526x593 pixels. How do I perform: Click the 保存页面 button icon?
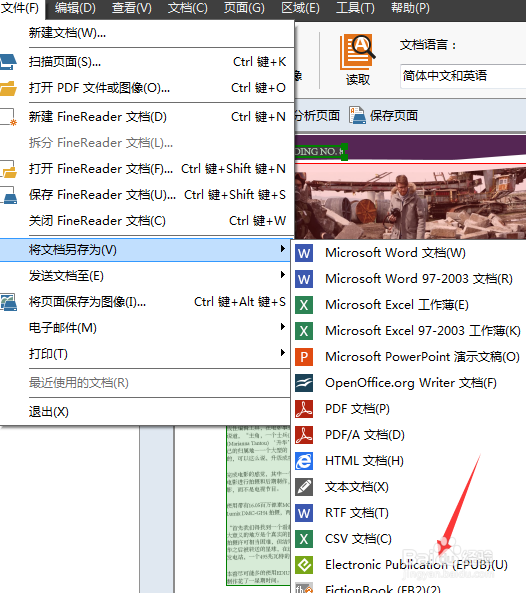tap(357, 115)
